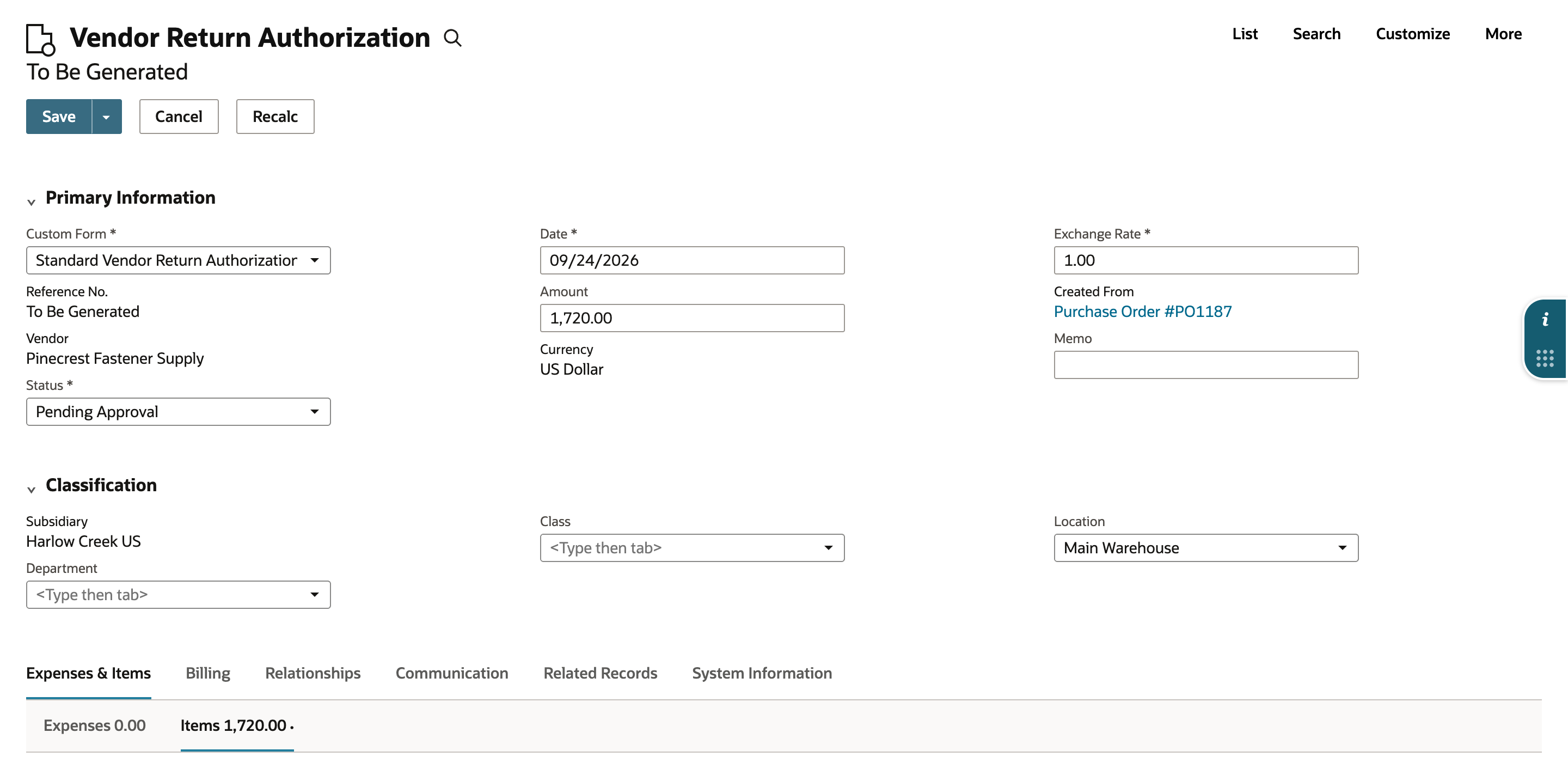The height and width of the screenshot is (757, 1568).
Task: Select the Items 1,720.00 subtab
Action: click(237, 725)
